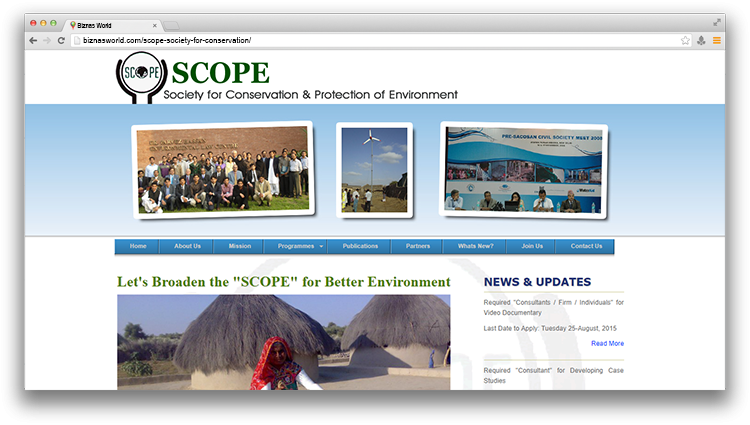Open the Contact Us page

click(586, 246)
